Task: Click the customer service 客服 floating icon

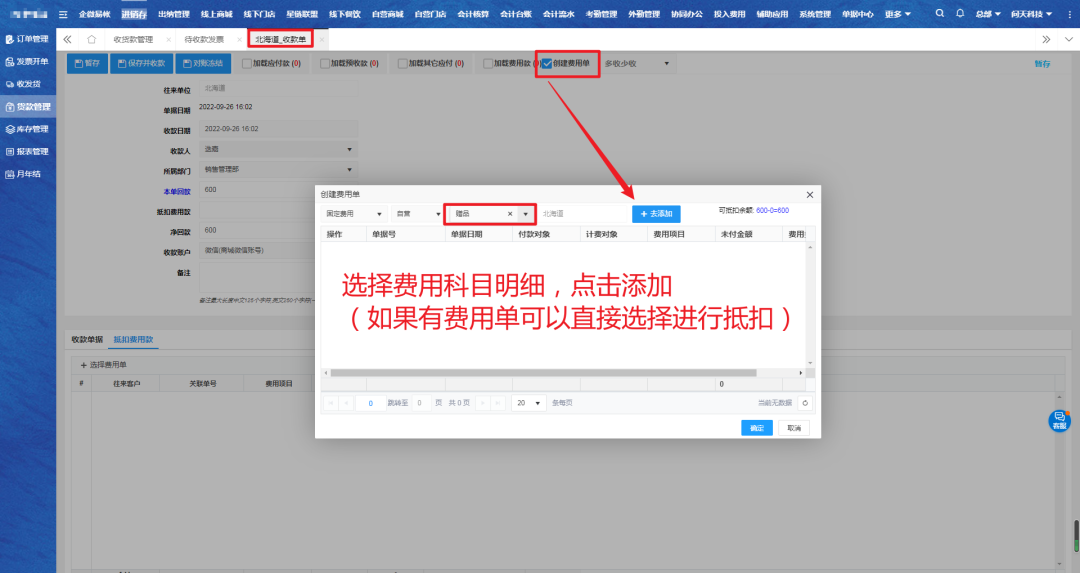Action: [1059, 421]
